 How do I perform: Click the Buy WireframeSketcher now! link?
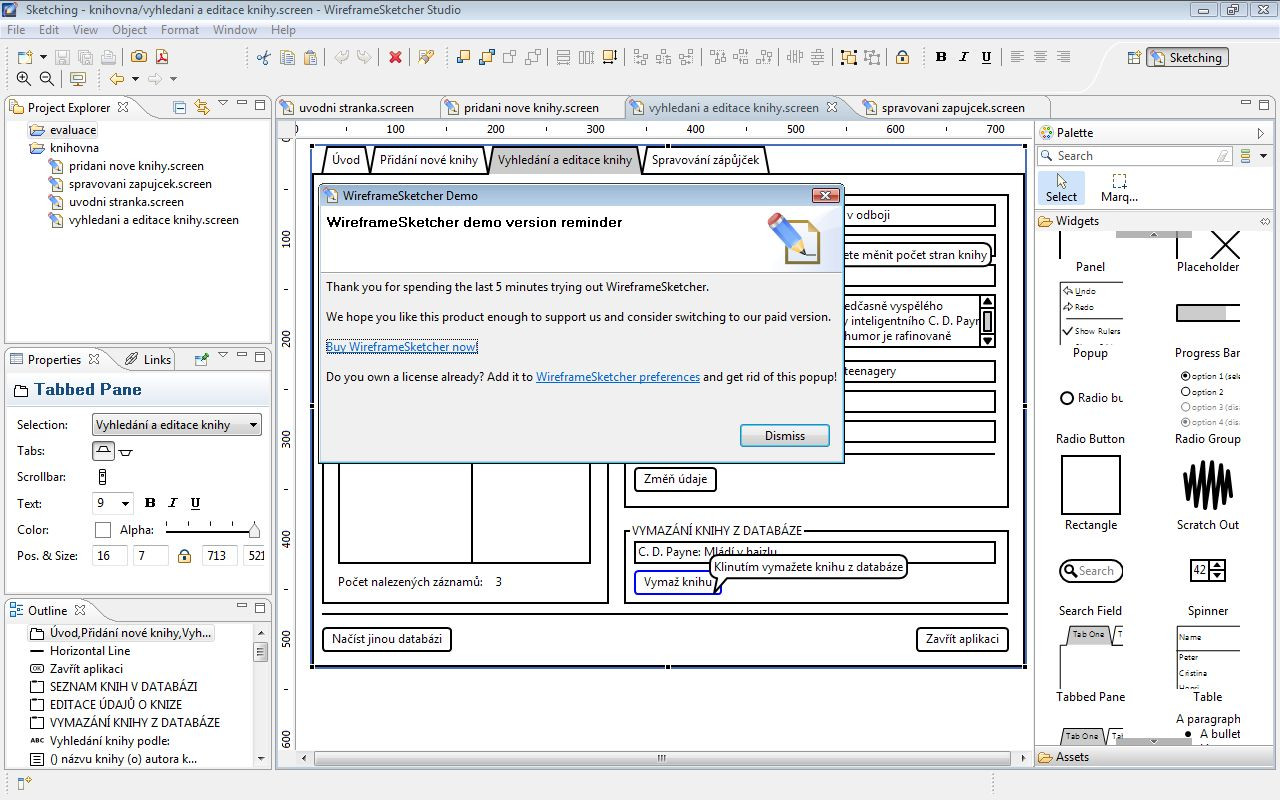tap(402, 347)
